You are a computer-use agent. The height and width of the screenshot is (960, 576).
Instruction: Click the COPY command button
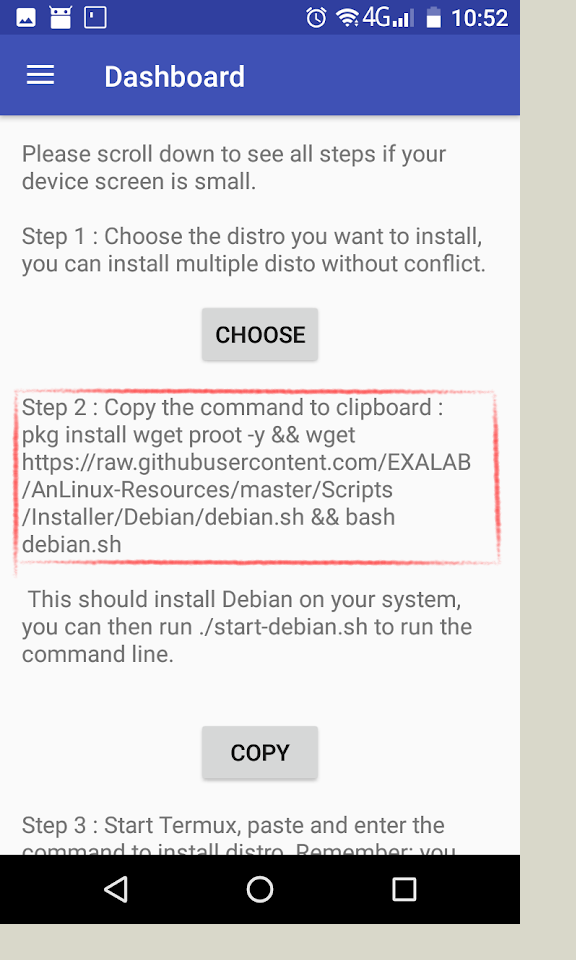(x=260, y=752)
